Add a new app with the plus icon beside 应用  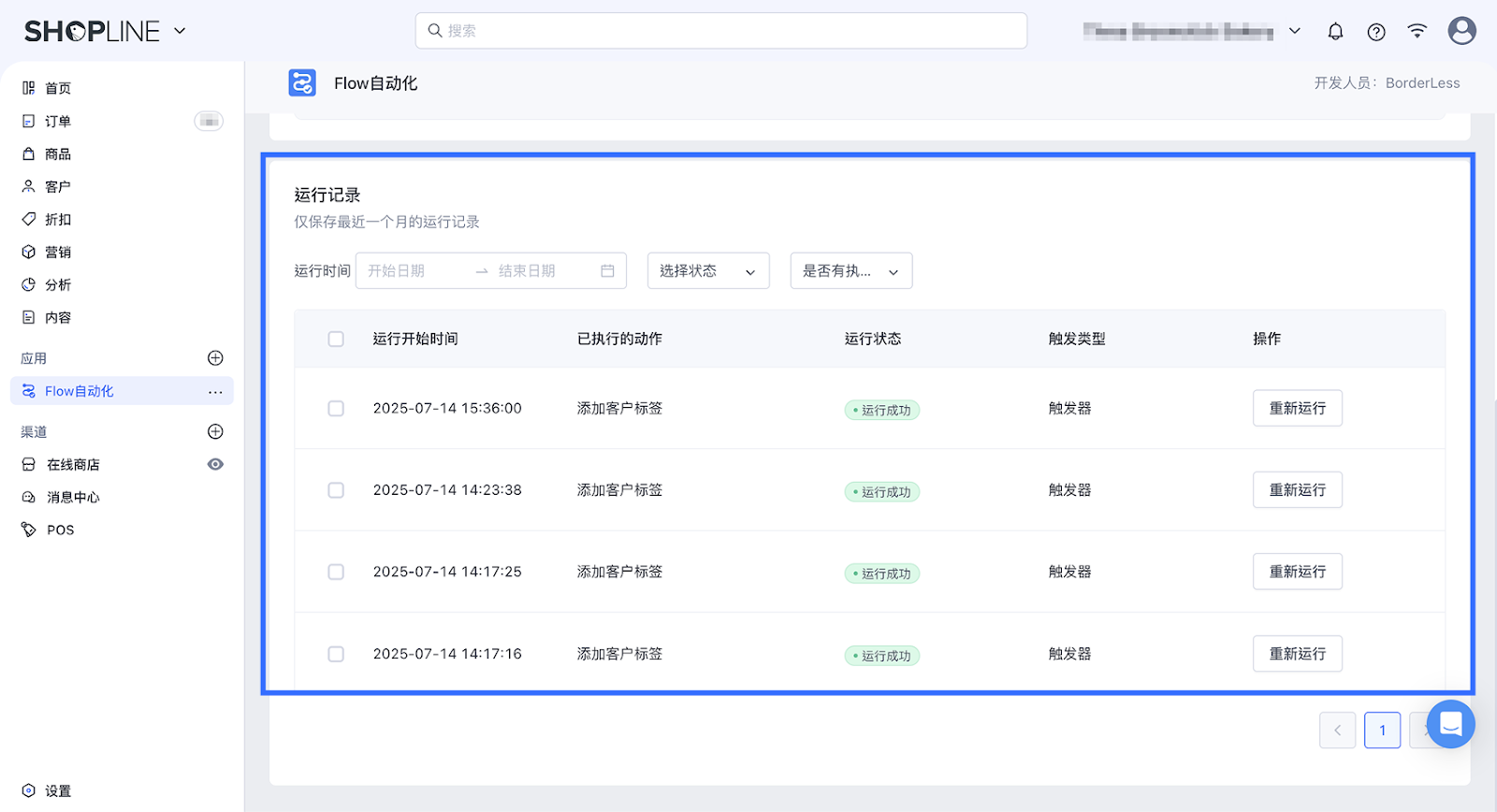point(215,358)
